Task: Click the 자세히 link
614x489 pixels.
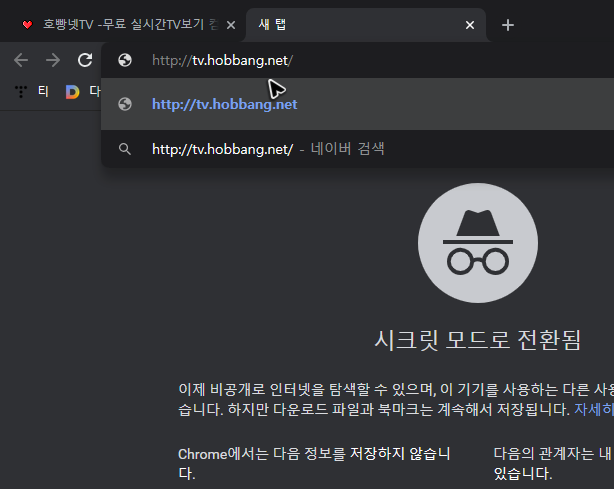Action: [594, 410]
